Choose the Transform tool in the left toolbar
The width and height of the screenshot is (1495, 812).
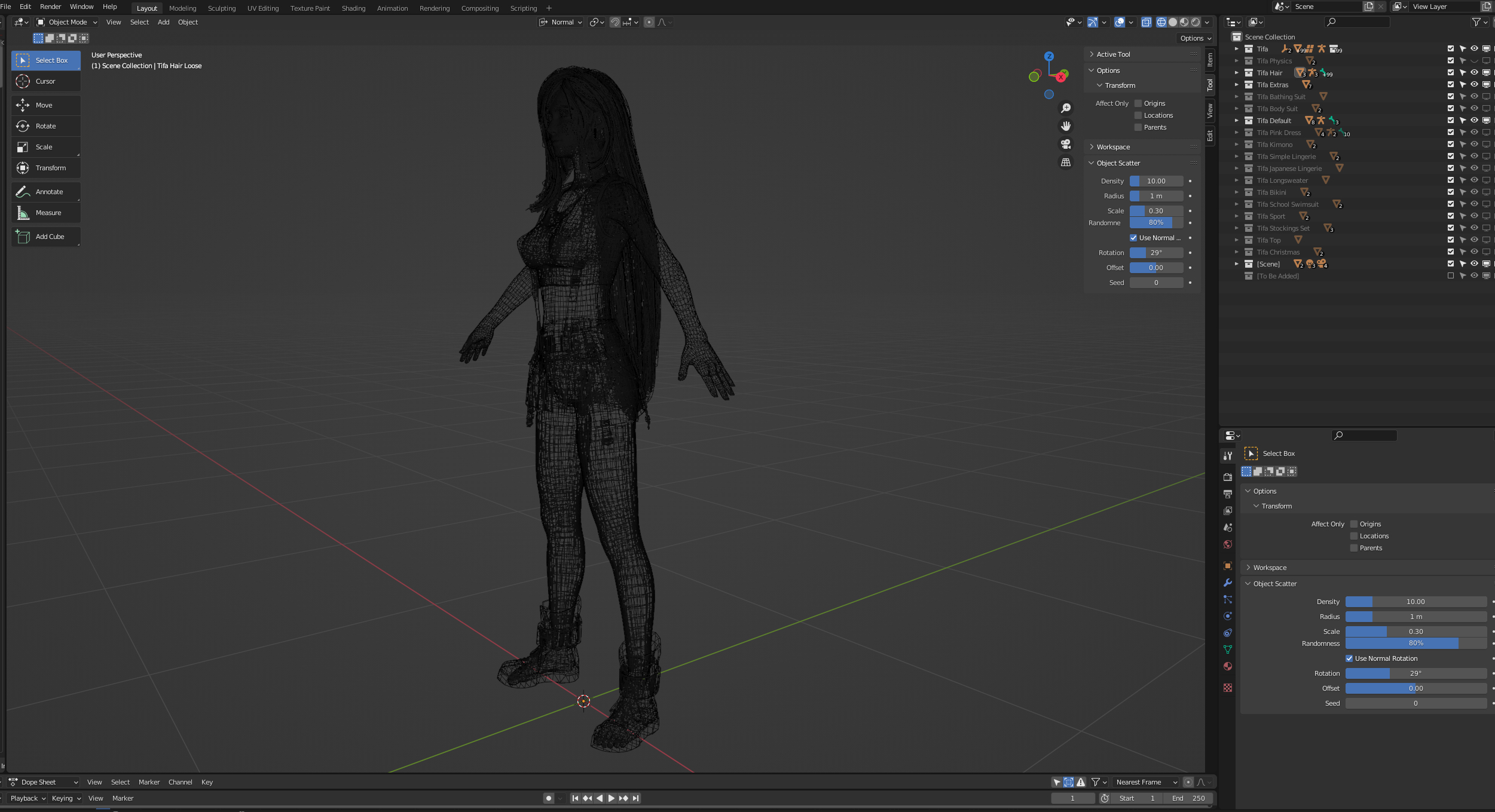(45, 168)
